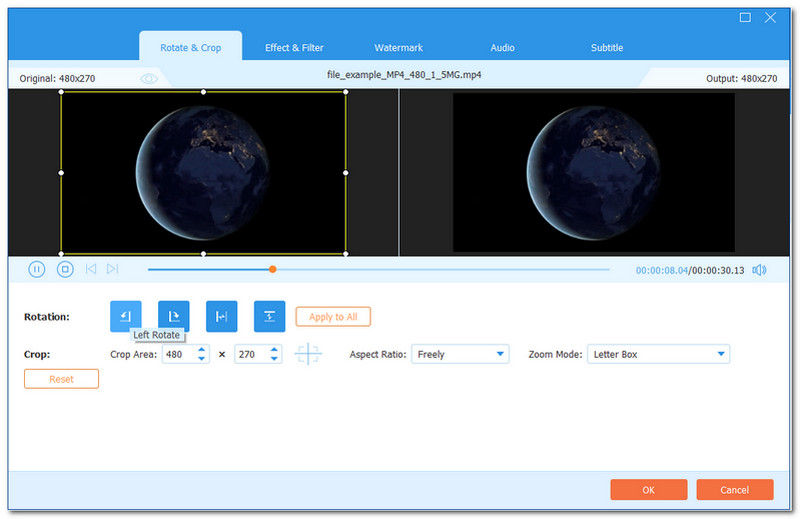The width and height of the screenshot is (800, 519).
Task: Rotate the video right 90 degrees
Action: tap(173, 316)
